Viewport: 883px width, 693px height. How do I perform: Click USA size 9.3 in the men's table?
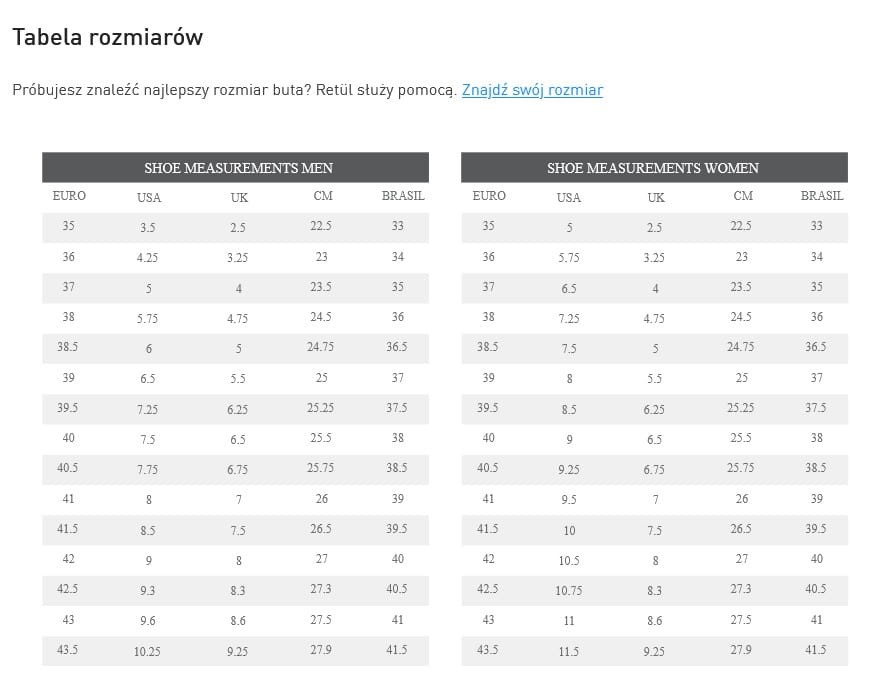coord(148,591)
